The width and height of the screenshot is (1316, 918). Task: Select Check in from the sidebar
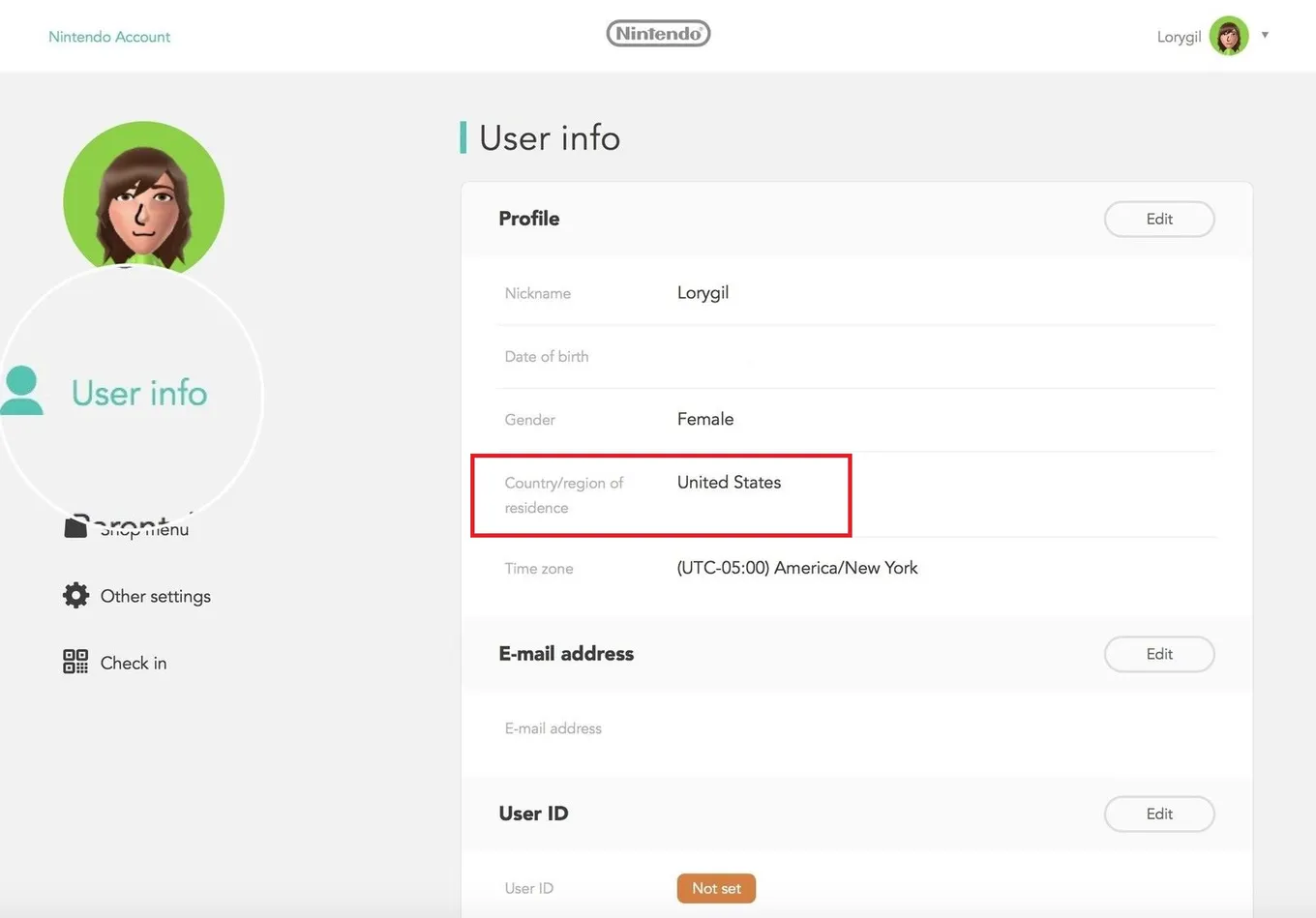[134, 663]
